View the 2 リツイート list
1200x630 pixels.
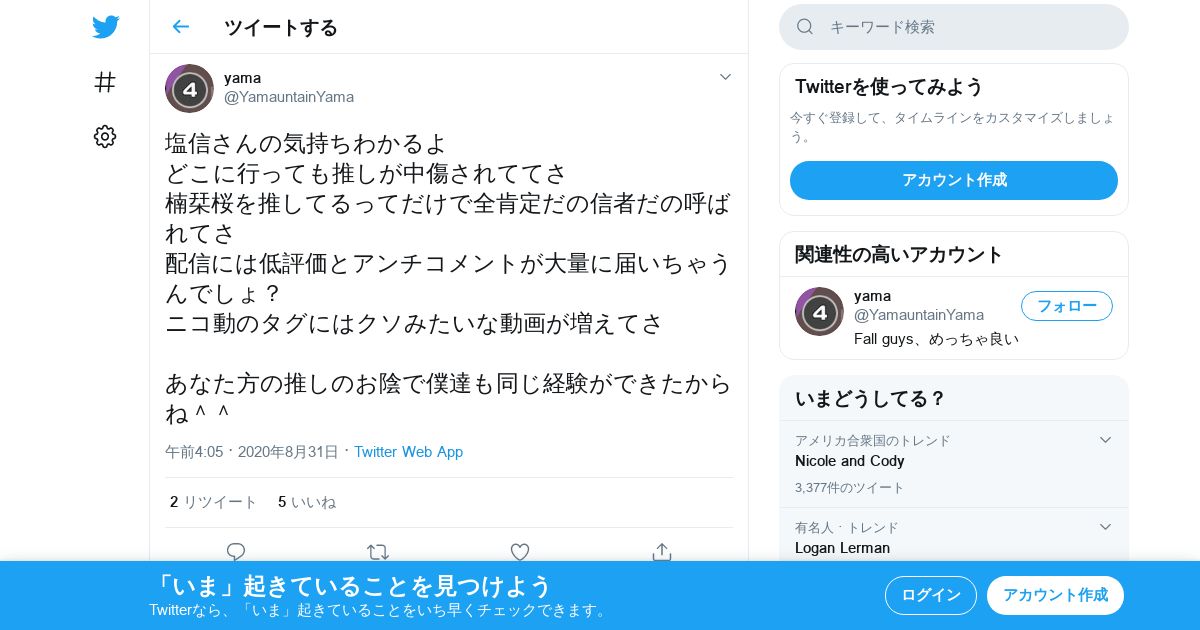coord(214,502)
